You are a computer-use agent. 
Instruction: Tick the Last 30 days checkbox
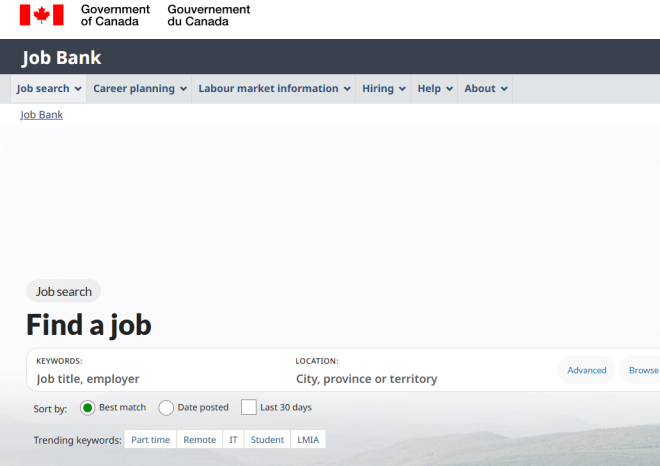(249, 407)
